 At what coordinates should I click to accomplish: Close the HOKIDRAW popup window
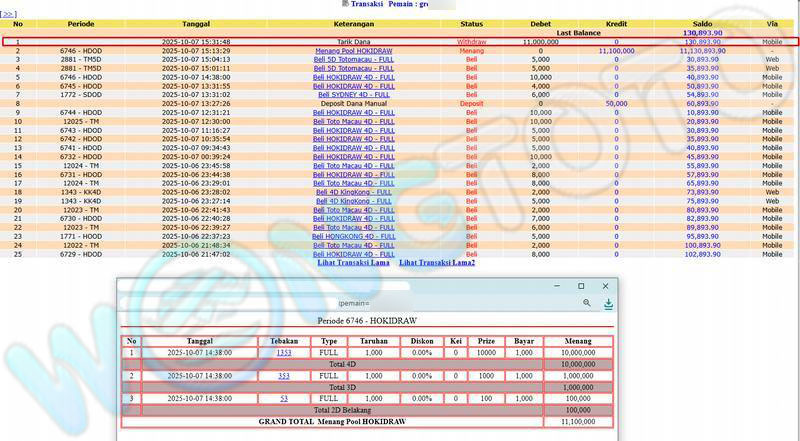click(606, 286)
